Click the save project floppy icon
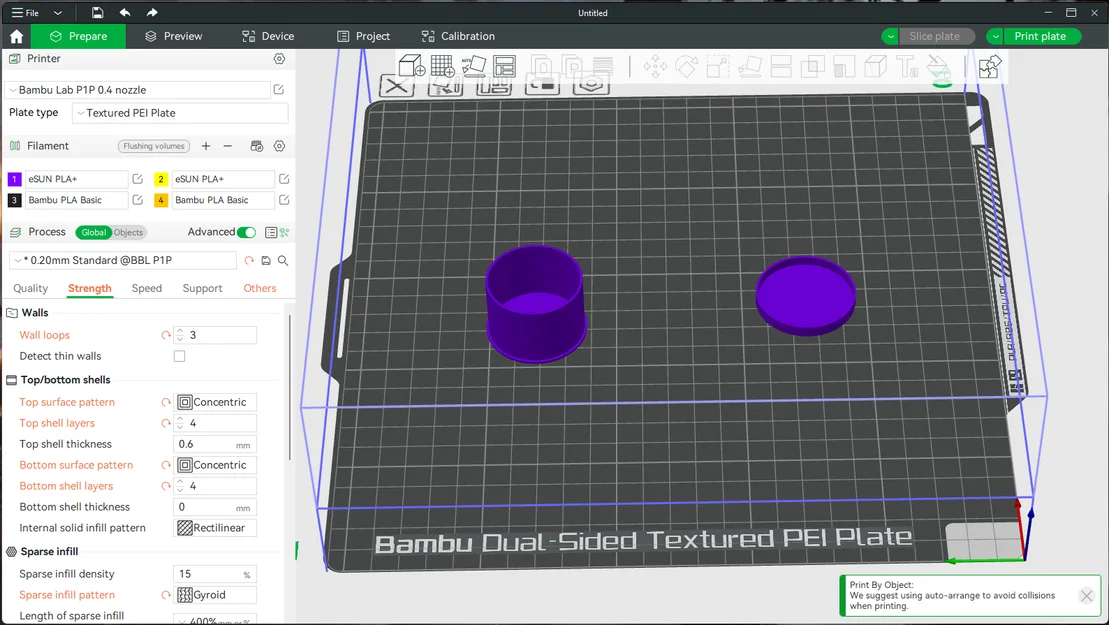Screen dimensions: 1109x625 pos(98,13)
